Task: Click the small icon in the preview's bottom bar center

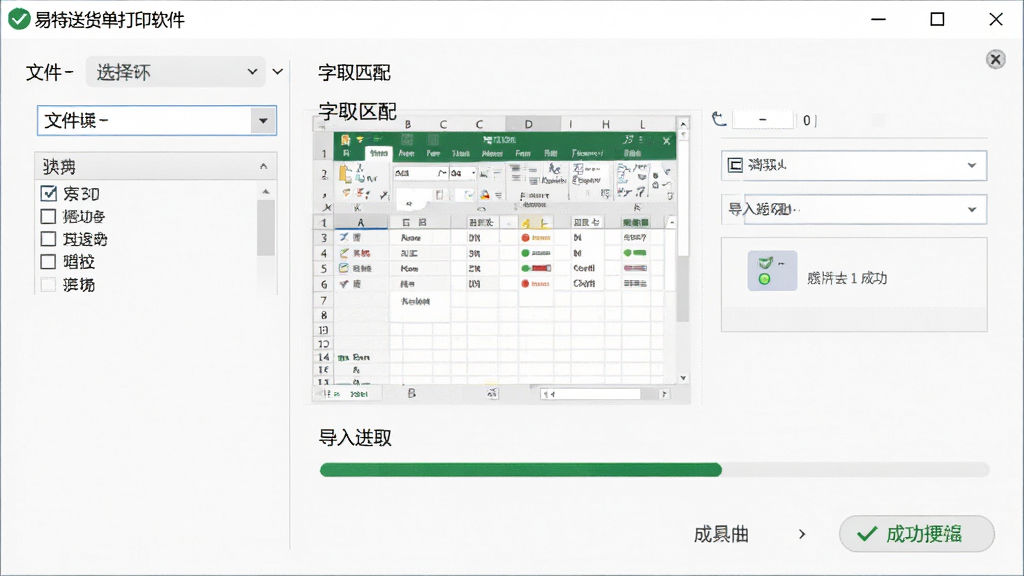Action: click(492, 393)
